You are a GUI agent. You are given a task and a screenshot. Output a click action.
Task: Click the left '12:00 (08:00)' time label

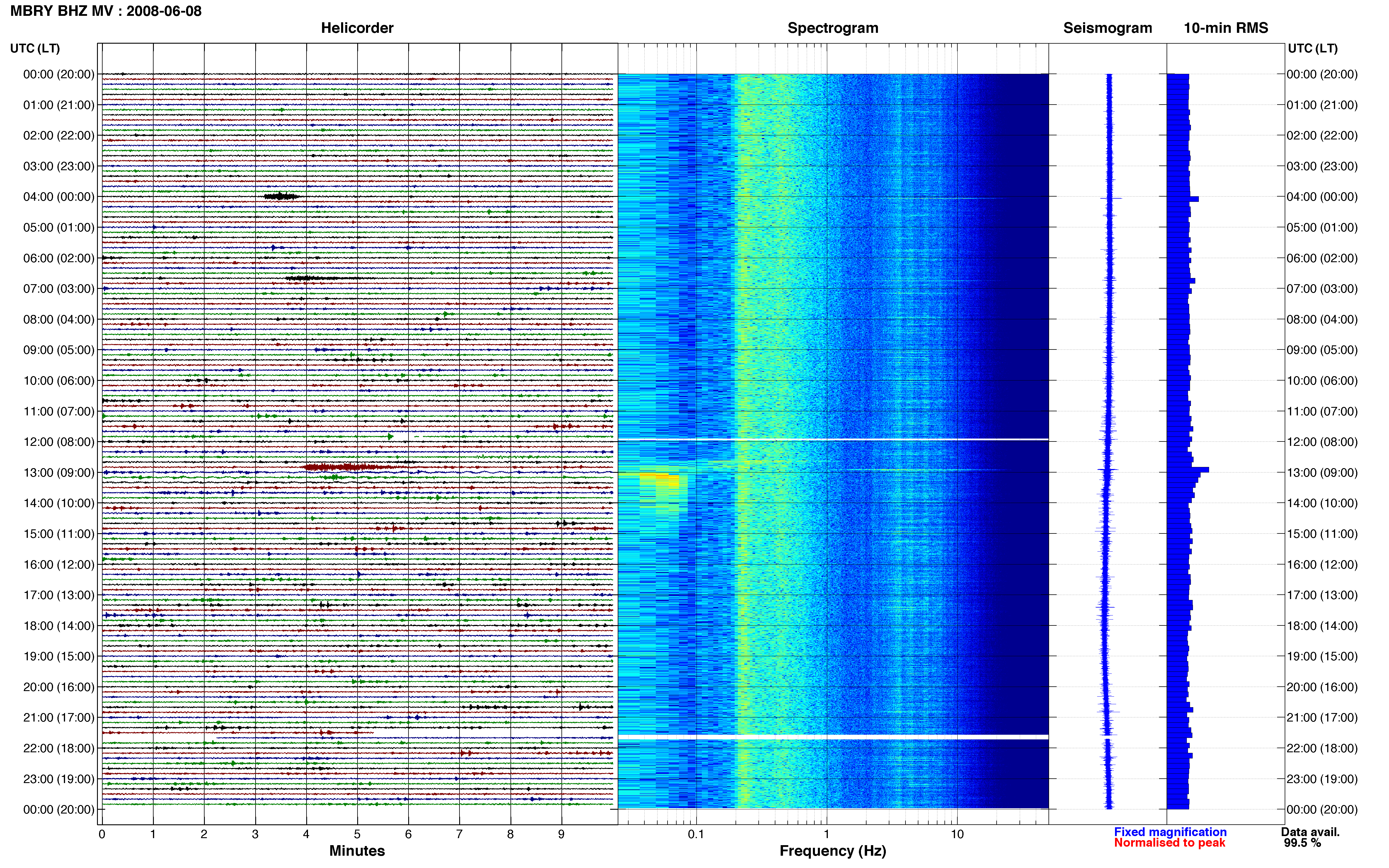tap(59, 441)
